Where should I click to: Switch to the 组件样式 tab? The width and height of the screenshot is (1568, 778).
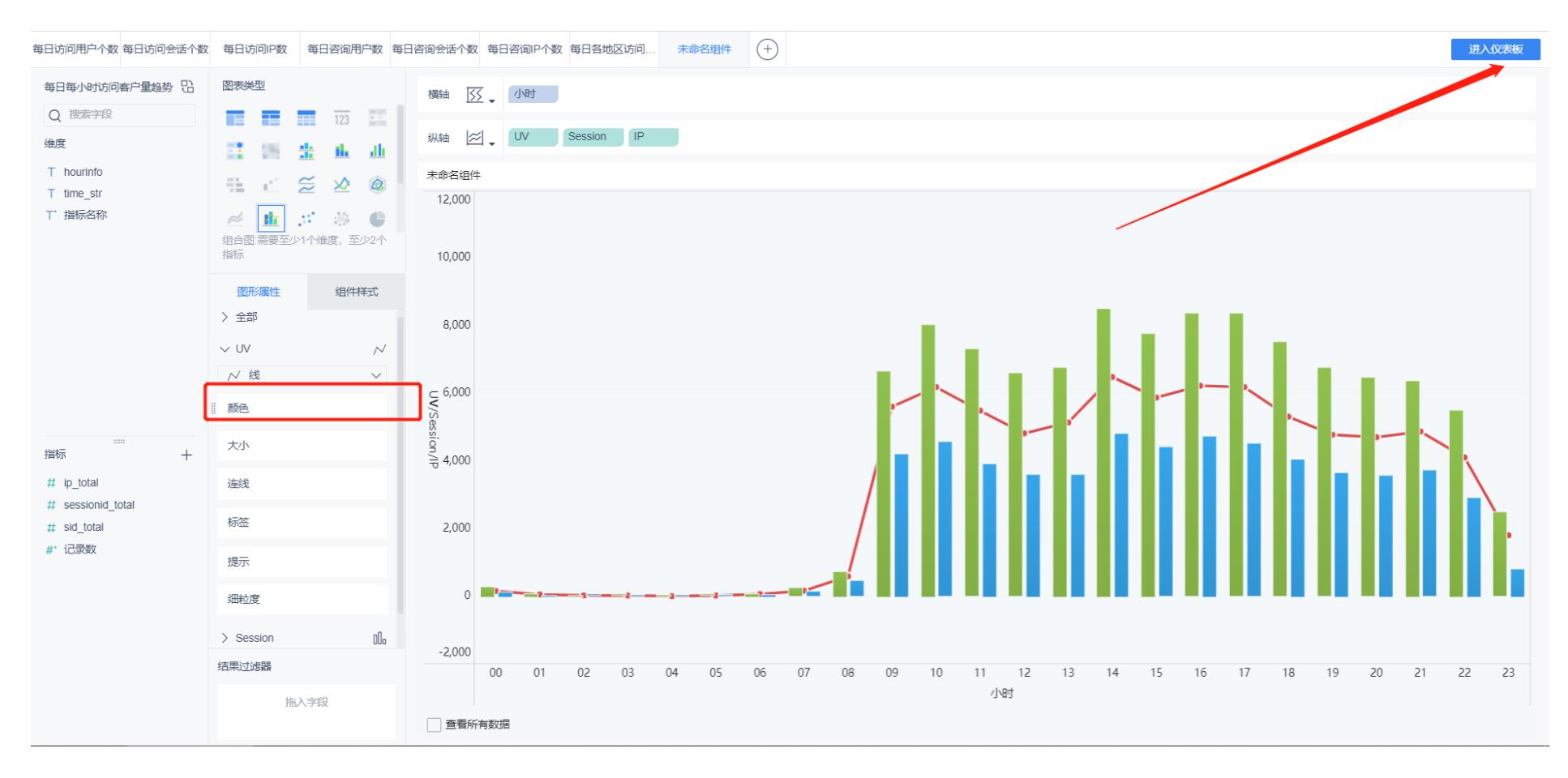356,292
